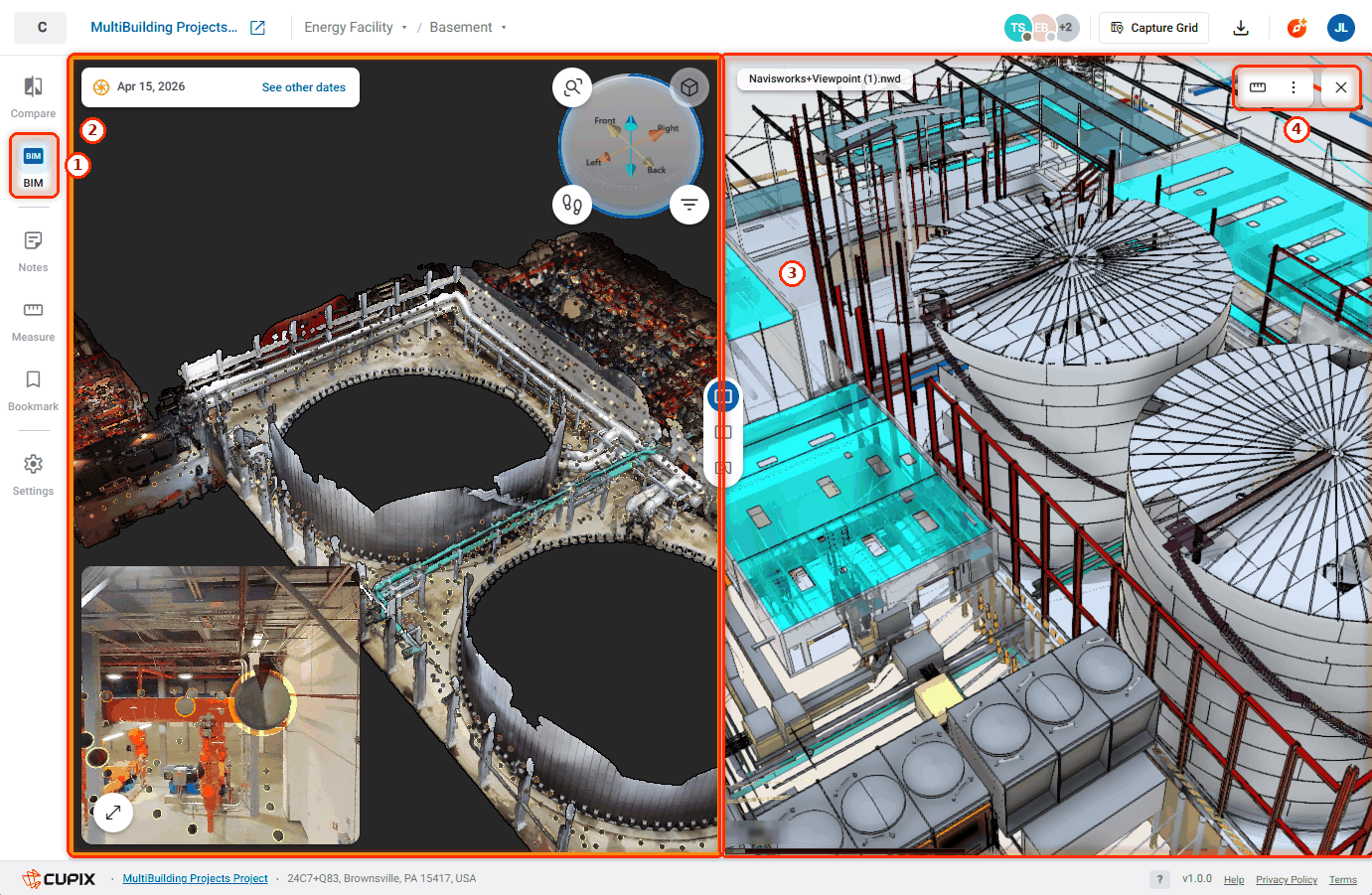Click the TS collaborator avatar

tap(1017, 28)
